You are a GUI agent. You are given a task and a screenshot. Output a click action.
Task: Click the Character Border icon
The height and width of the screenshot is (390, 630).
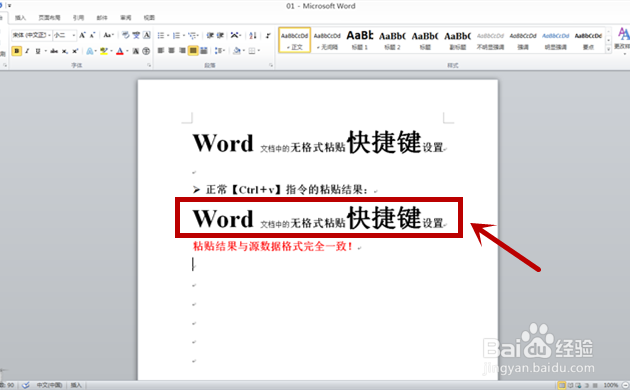click(x=147, y=35)
